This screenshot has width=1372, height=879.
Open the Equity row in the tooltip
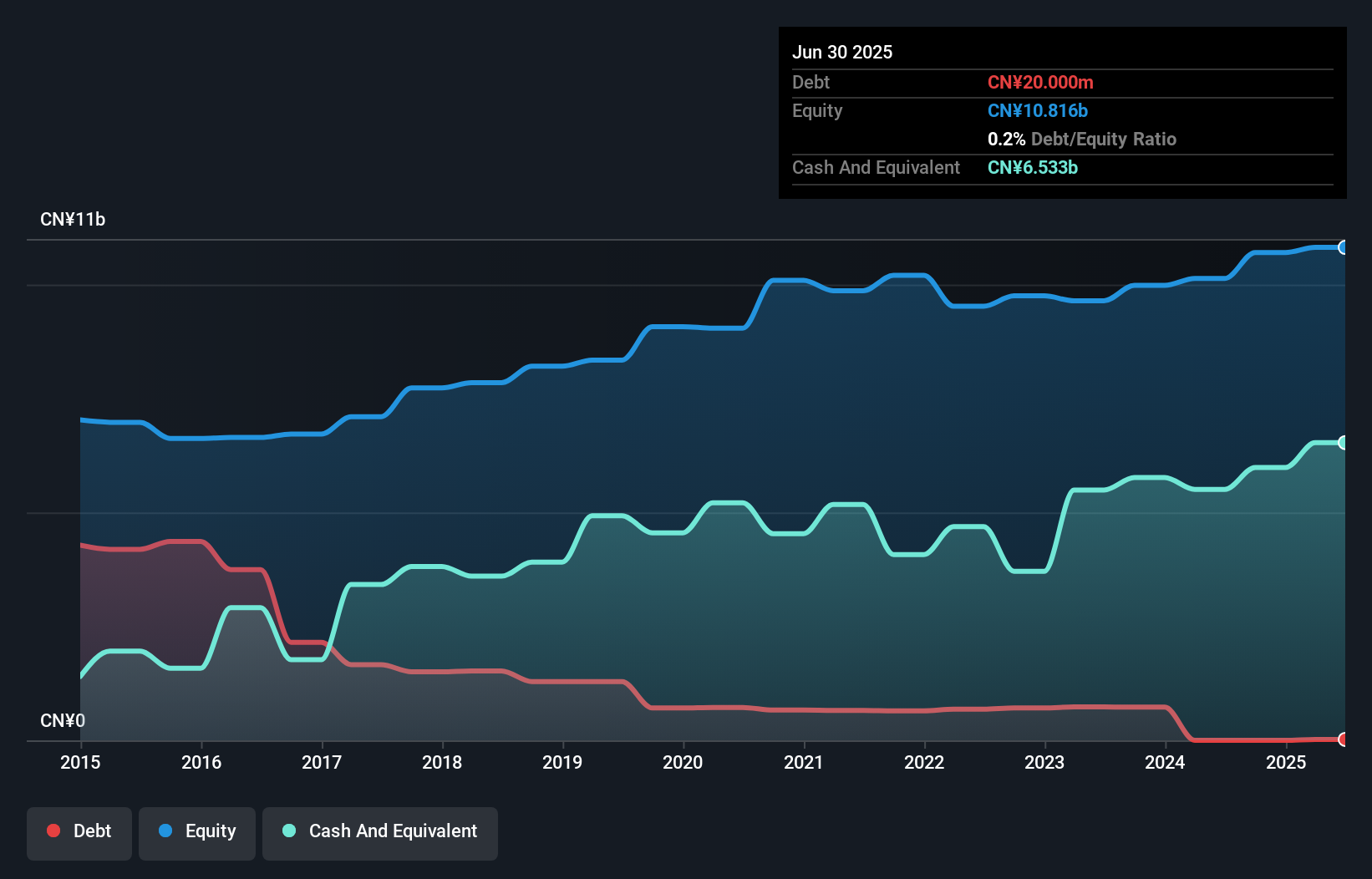[816, 110]
